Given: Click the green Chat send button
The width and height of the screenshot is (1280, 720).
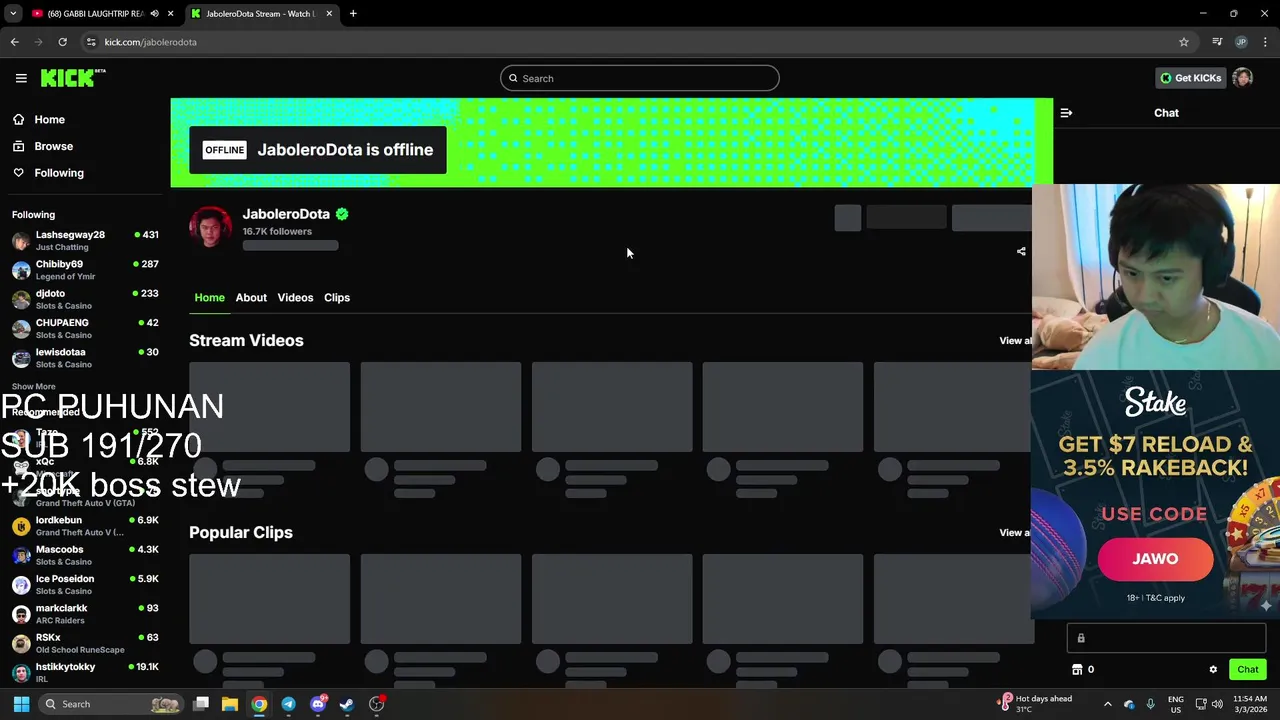Looking at the screenshot, I should [x=1247, y=670].
